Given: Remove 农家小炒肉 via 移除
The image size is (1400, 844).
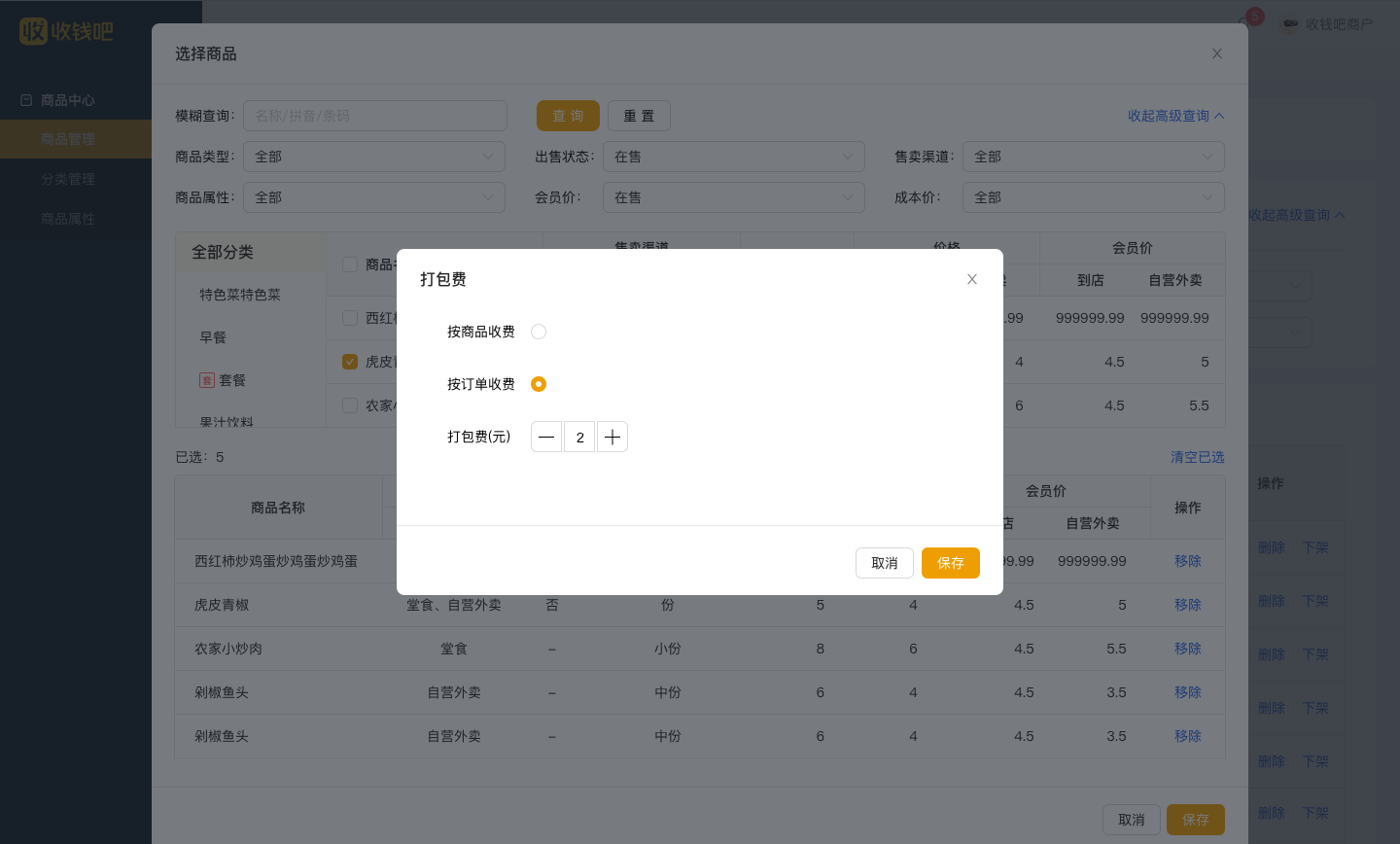Looking at the screenshot, I should (1188, 649).
